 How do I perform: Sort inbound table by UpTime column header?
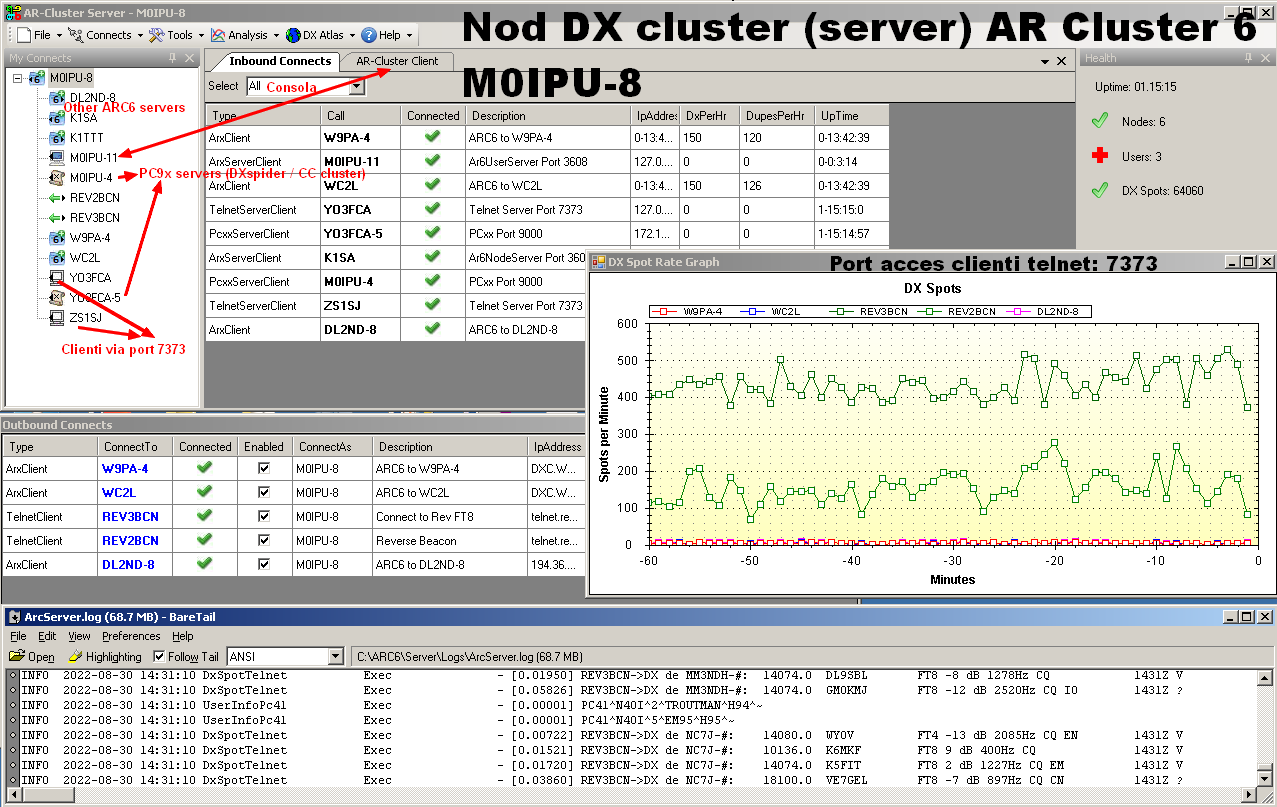(851, 116)
